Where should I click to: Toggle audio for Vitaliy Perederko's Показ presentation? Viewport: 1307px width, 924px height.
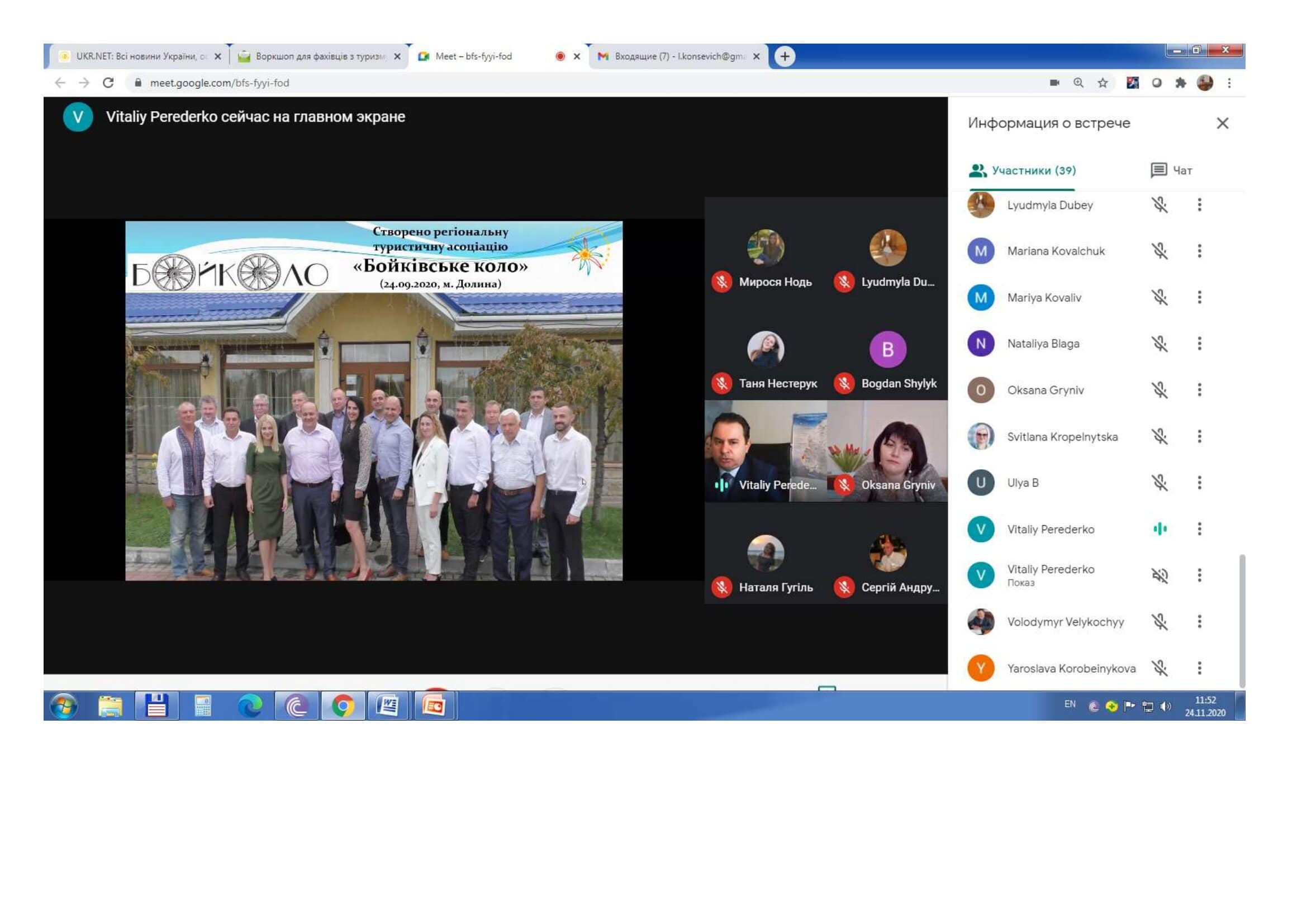pos(1159,576)
